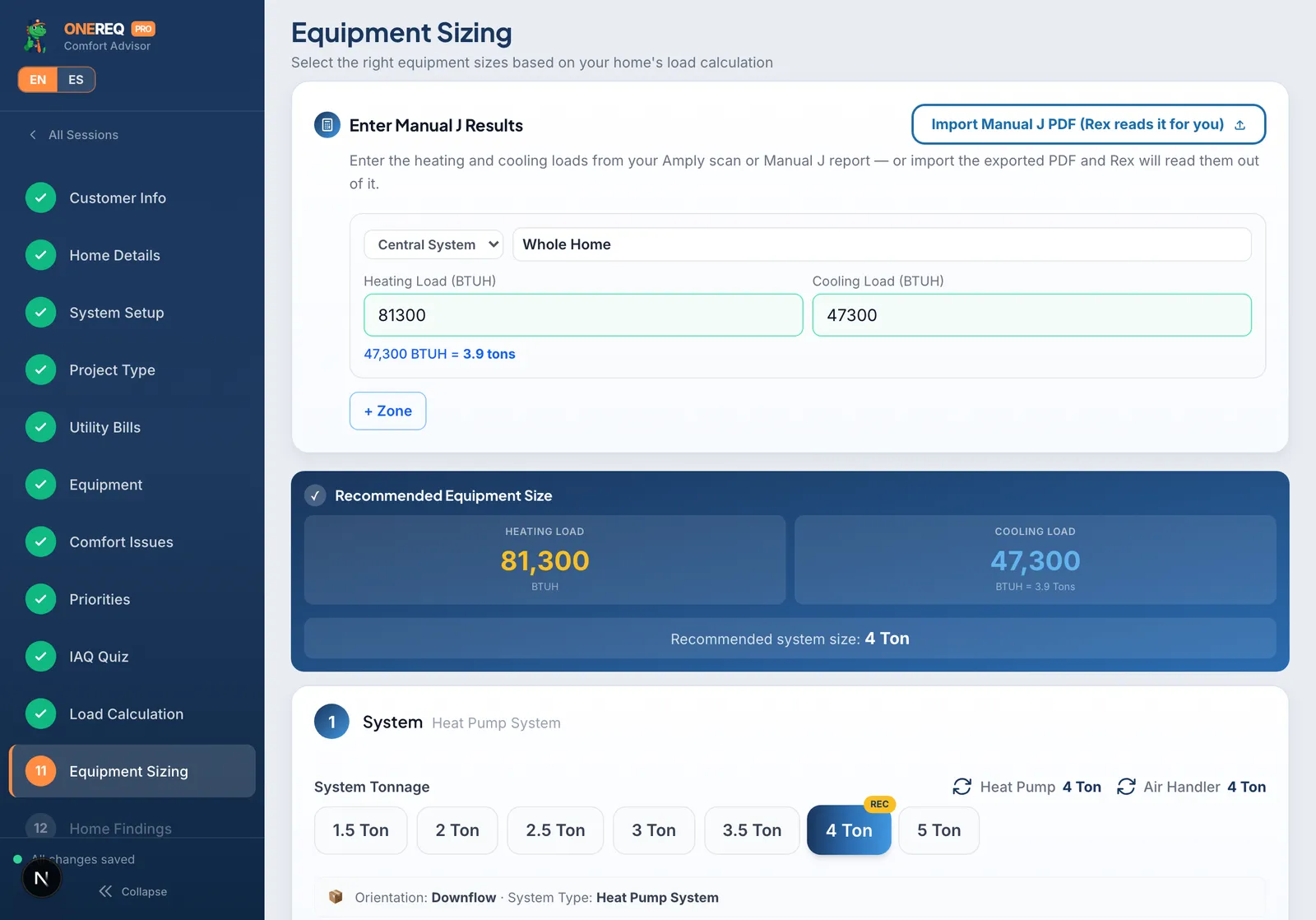Image resolution: width=1316 pixels, height=920 pixels.
Task: Click the PRO badge beside ONEREQ
Action: (x=143, y=29)
